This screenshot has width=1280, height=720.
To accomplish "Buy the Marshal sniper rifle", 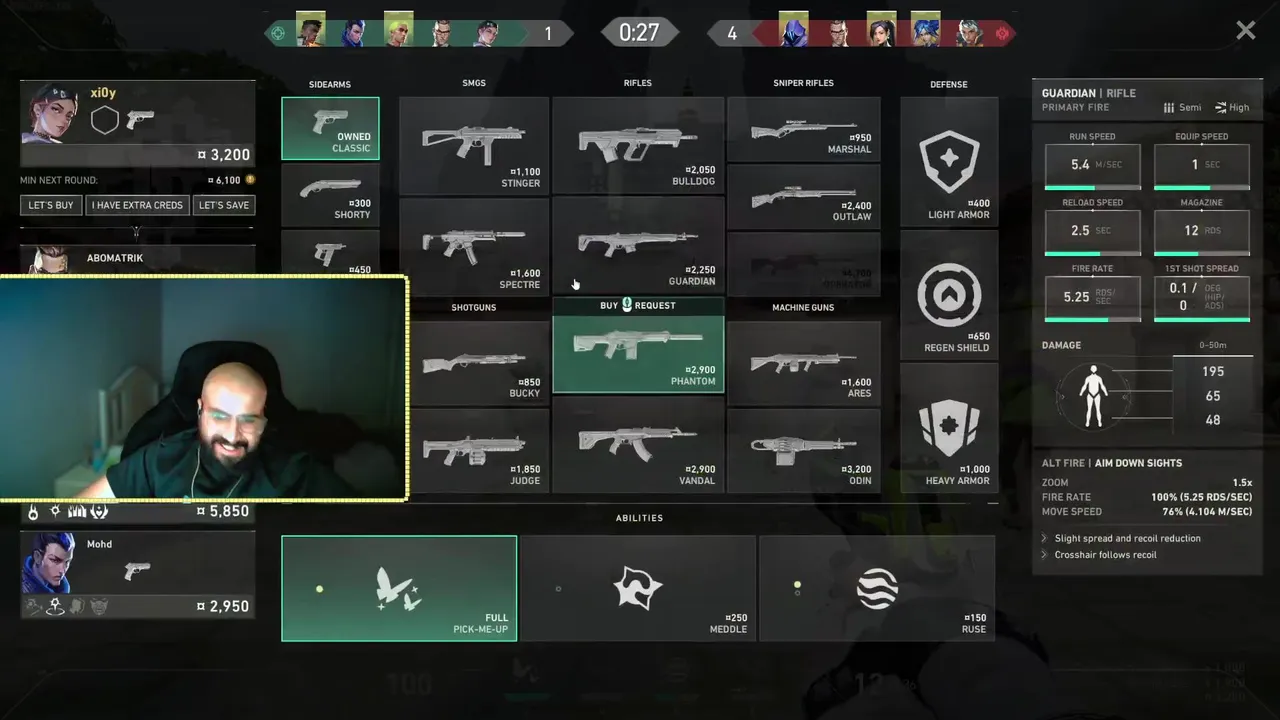I will point(804,129).
